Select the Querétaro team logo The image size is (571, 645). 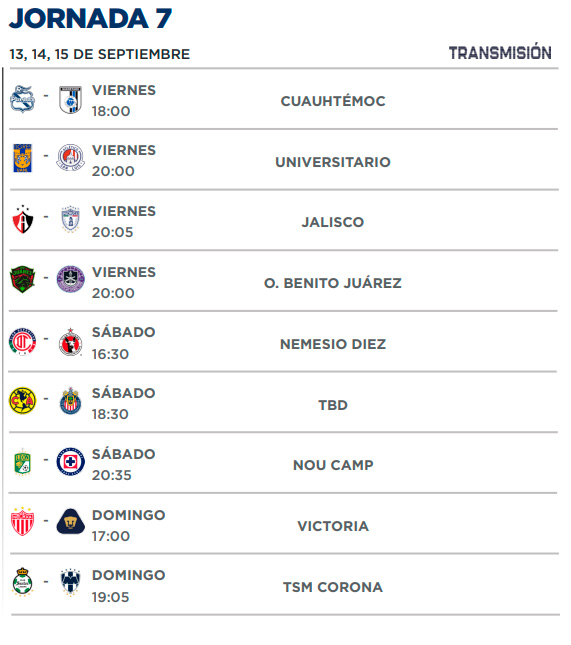click(x=70, y=100)
